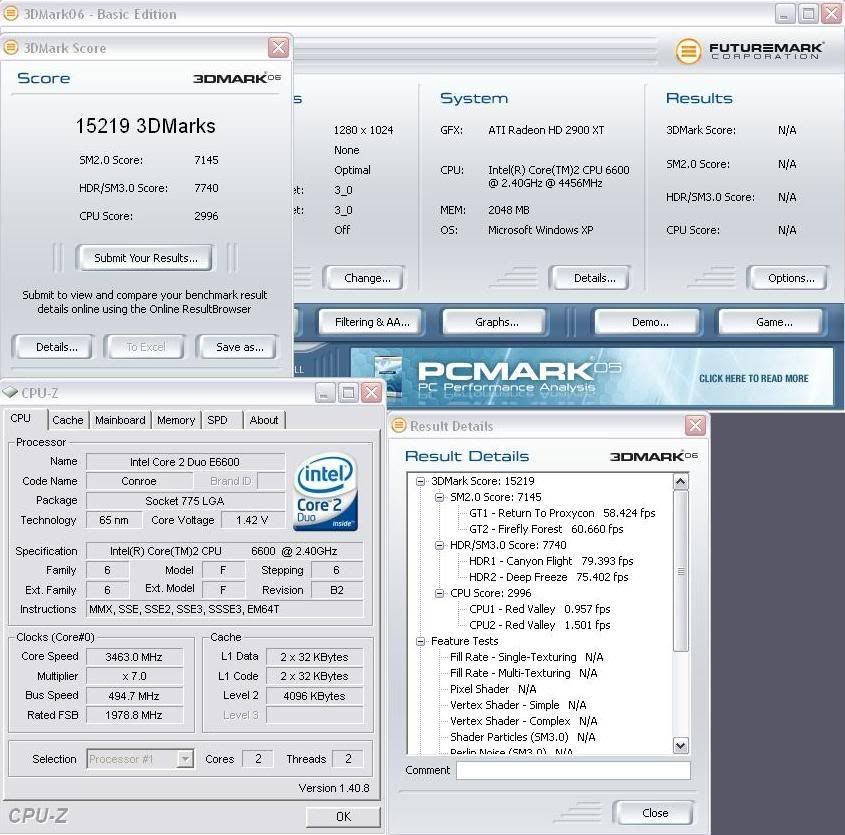Click the Graphs button

pos(496,322)
